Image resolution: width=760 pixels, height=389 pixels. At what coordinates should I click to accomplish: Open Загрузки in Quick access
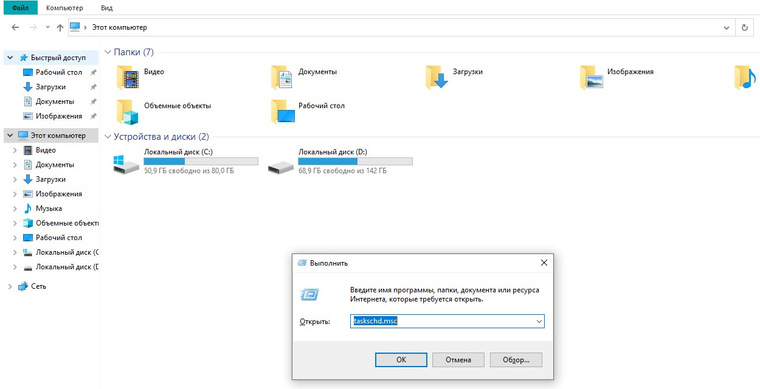tap(50, 87)
